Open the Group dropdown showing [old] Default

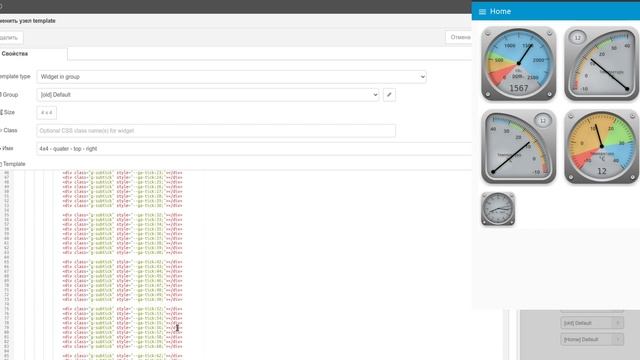tap(208, 95)
